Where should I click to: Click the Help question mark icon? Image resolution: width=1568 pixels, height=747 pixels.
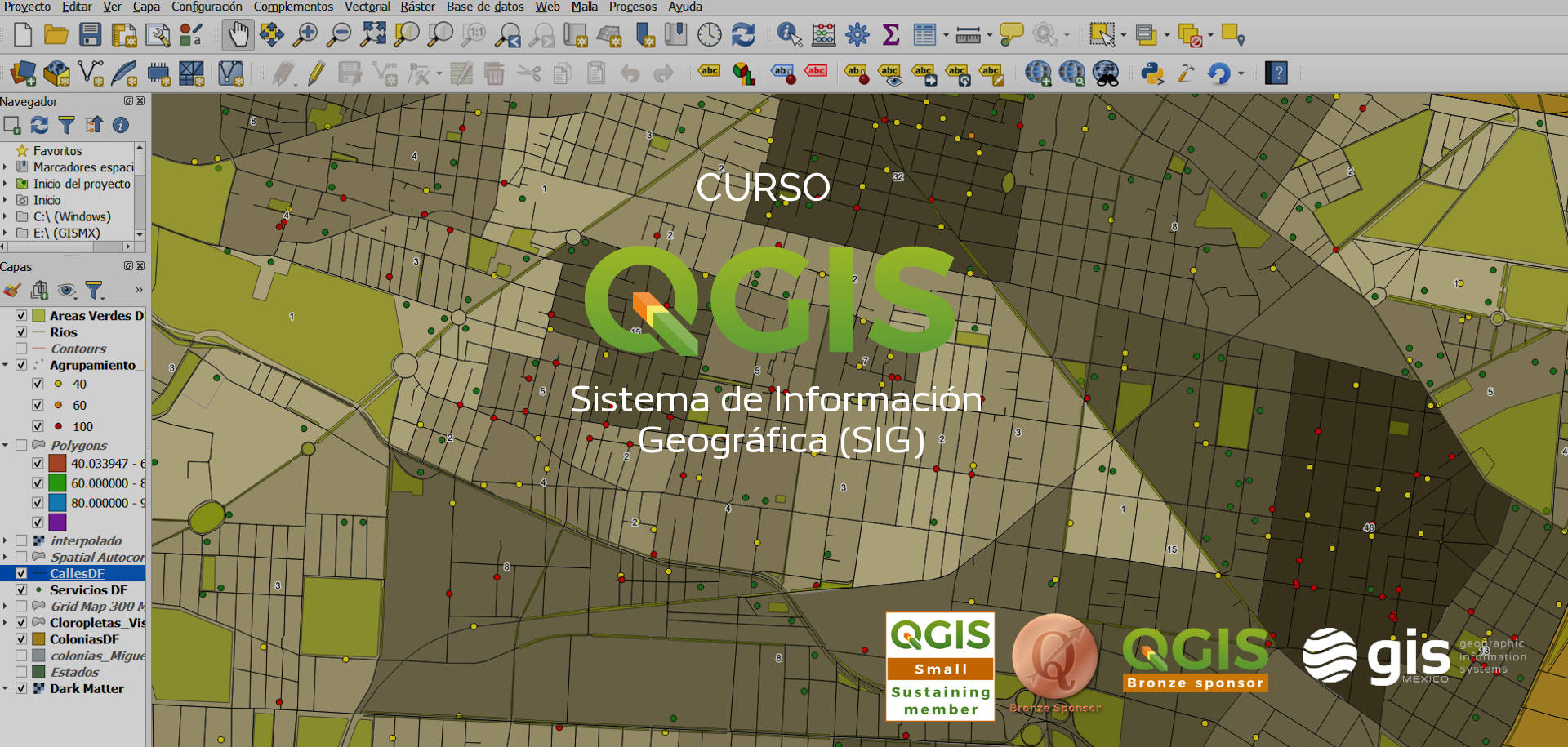coord(1276,73)
